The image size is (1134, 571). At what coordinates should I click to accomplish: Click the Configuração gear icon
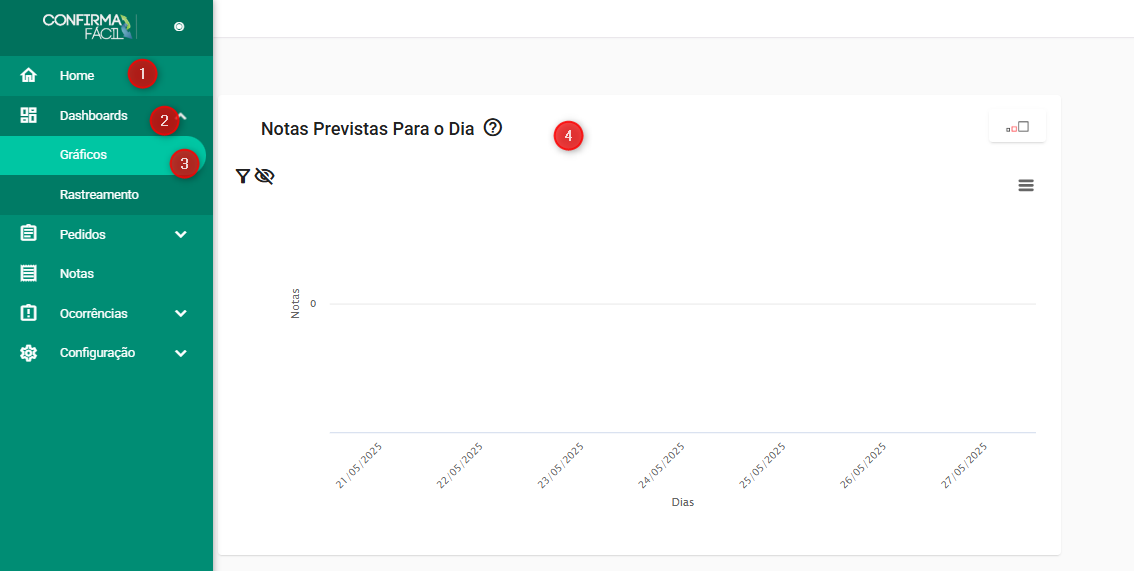coord(29,353)
